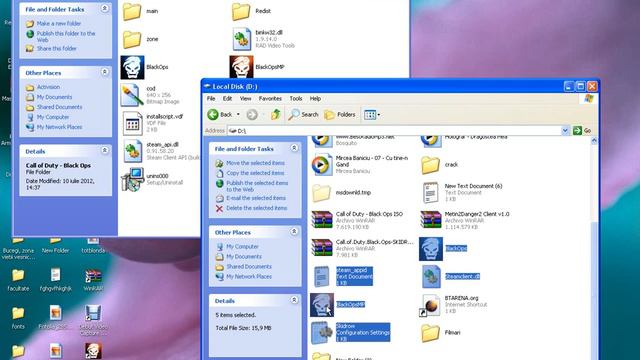Click E-mail the selected items
The image size is (640, 360).
click(x=256, y=198)
